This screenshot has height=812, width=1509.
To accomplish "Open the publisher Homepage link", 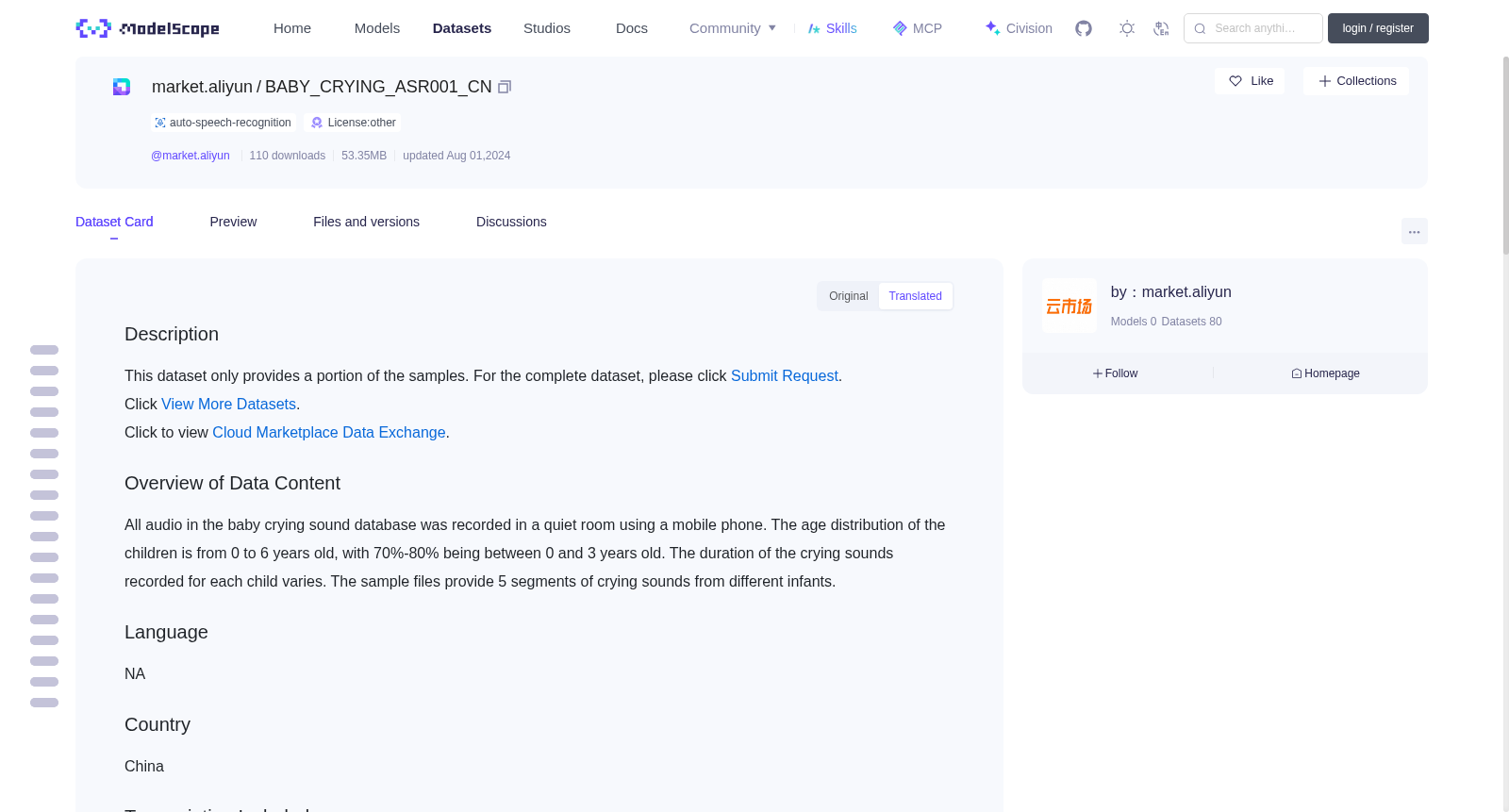I will pyautogui.click(x=1325, y=373).
